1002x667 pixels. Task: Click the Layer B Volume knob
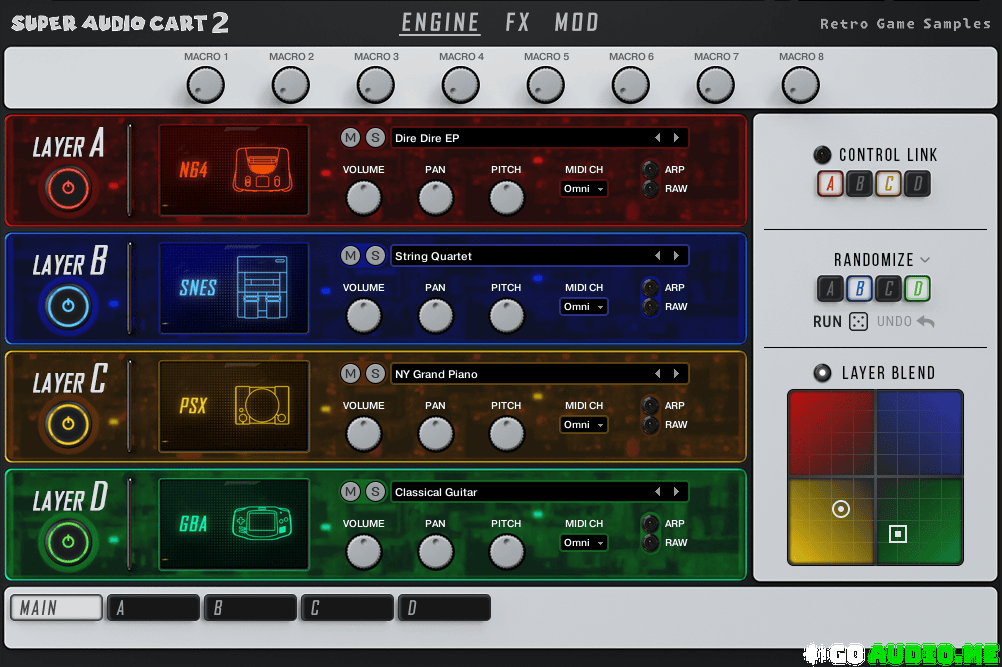point(364,316)
